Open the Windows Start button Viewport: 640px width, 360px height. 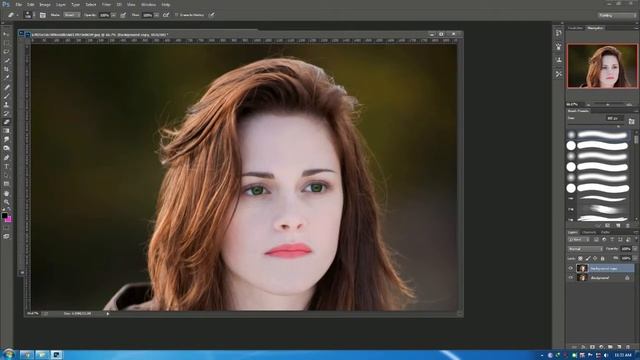[x=8, y=354]
